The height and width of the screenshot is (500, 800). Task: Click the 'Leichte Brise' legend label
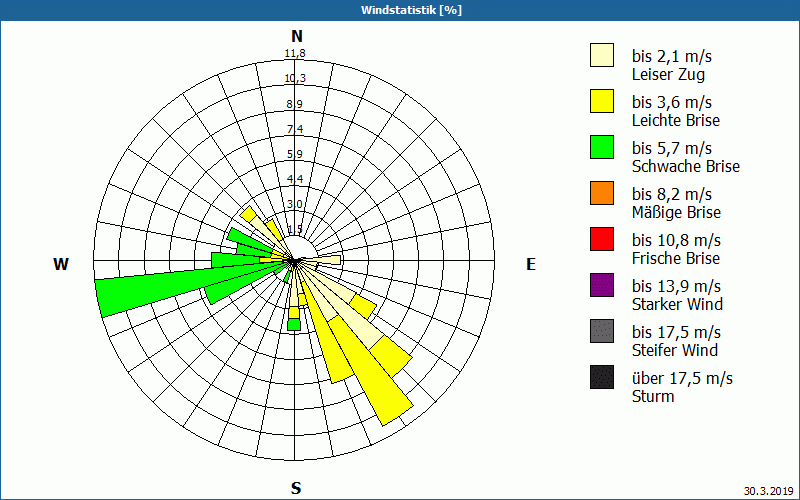coord(676,120)
